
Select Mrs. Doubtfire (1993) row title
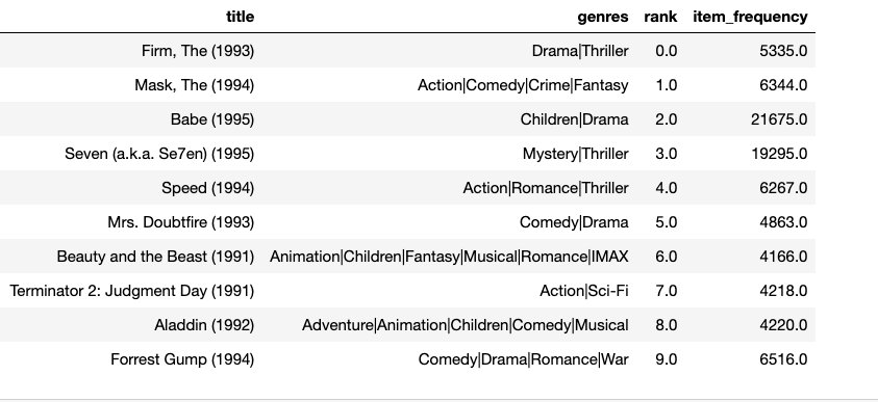click(x=181, y=222)
